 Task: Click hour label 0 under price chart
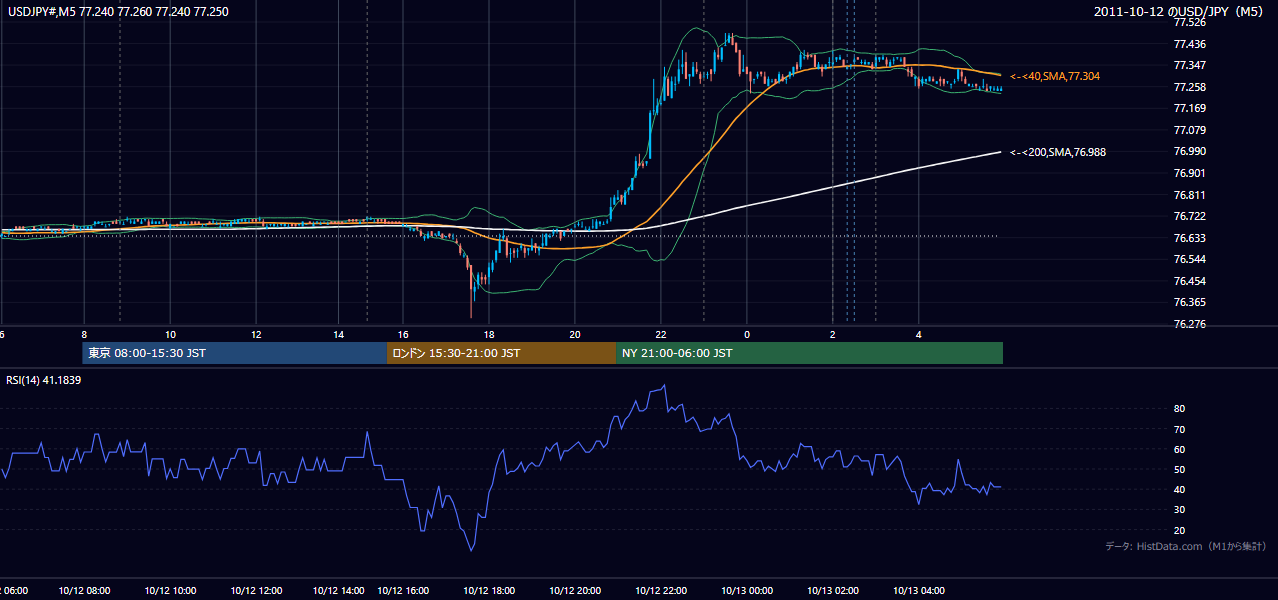click(746, 334)
